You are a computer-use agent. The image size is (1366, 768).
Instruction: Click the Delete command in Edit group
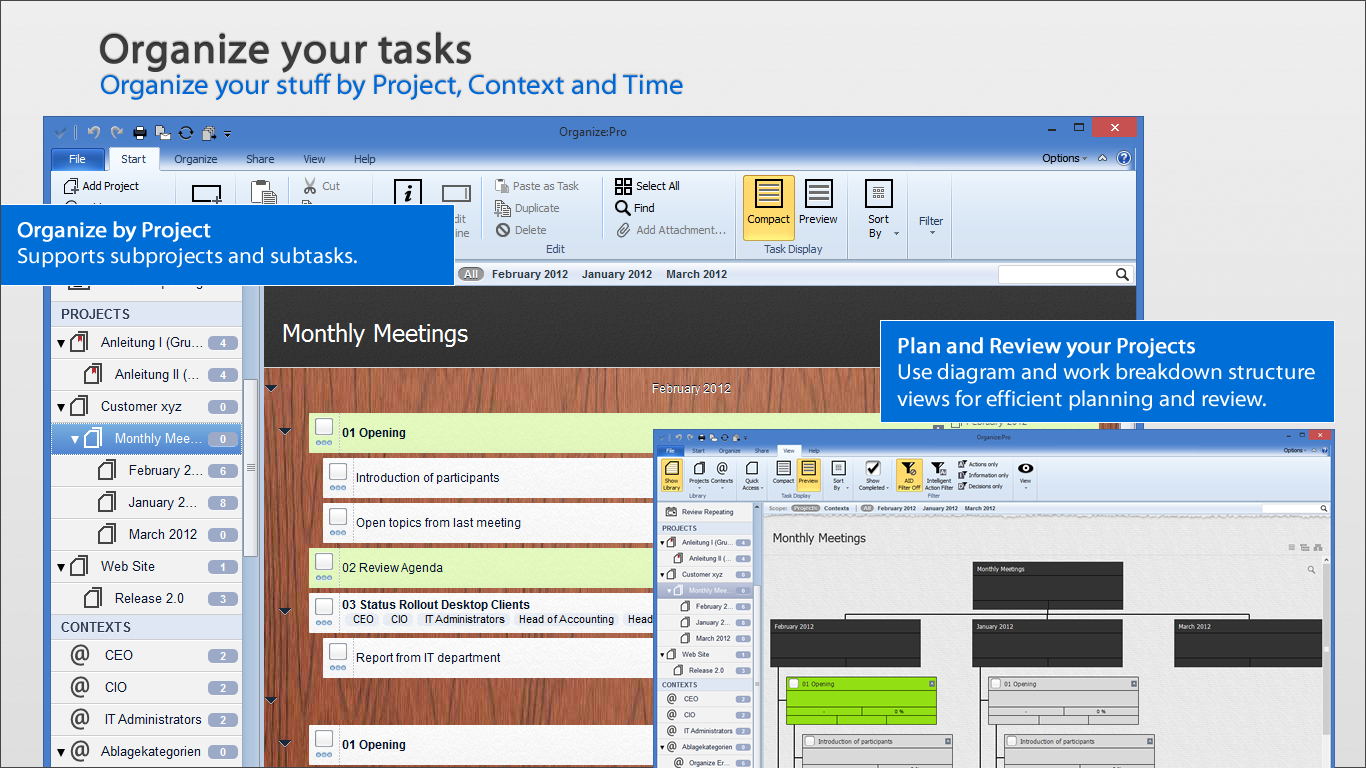click(521, 230)
